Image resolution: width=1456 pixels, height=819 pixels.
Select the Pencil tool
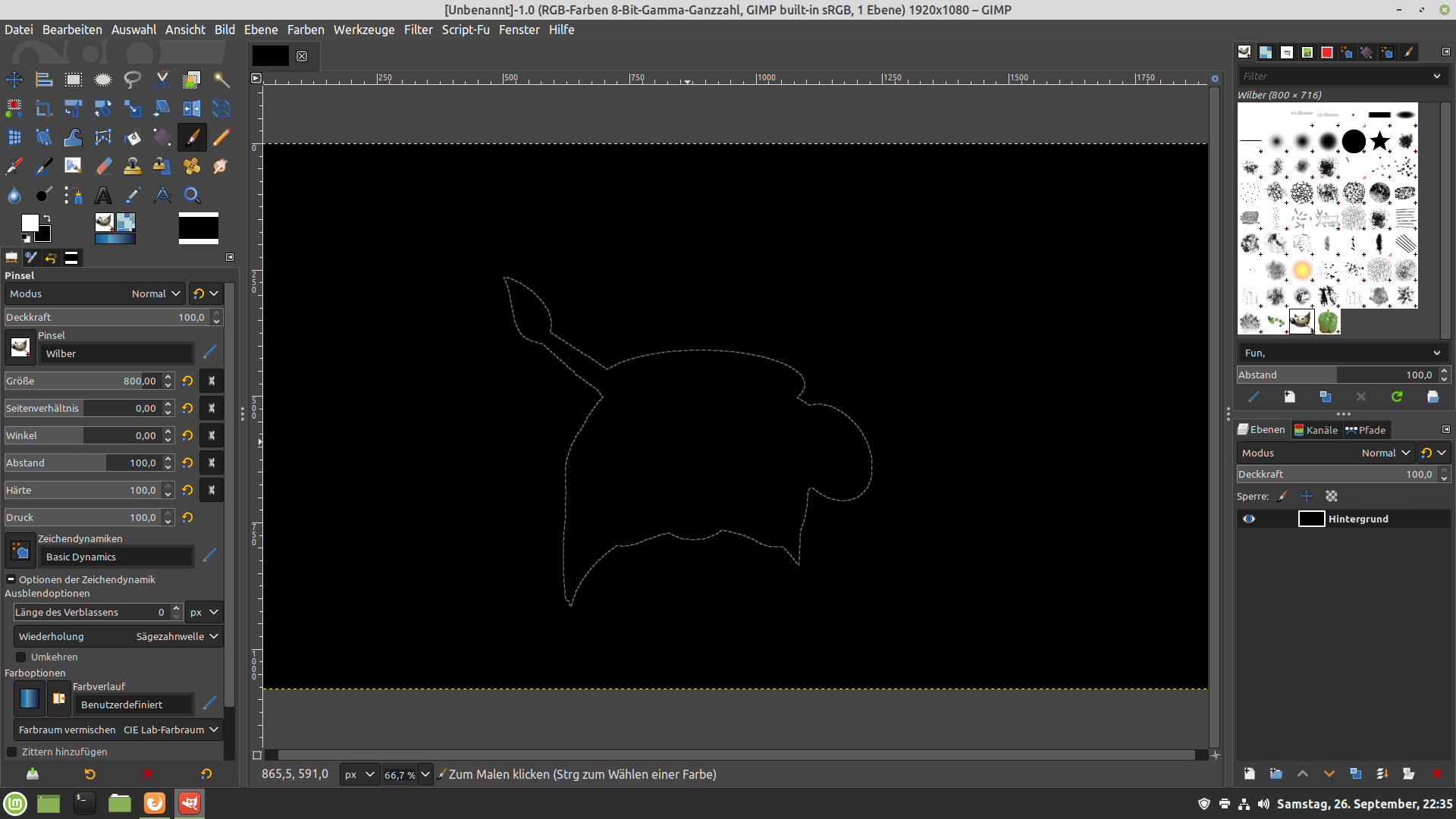click(x=221, y=137)
